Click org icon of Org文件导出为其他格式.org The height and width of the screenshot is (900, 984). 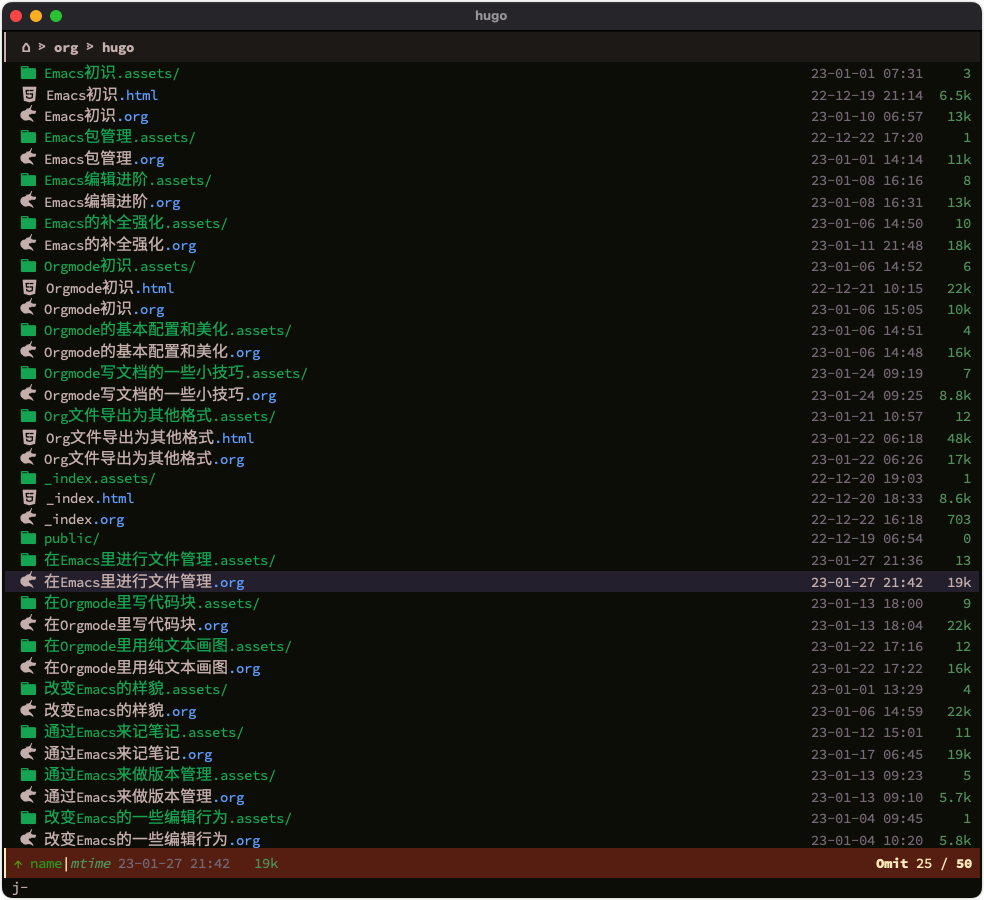pos(28,459)
